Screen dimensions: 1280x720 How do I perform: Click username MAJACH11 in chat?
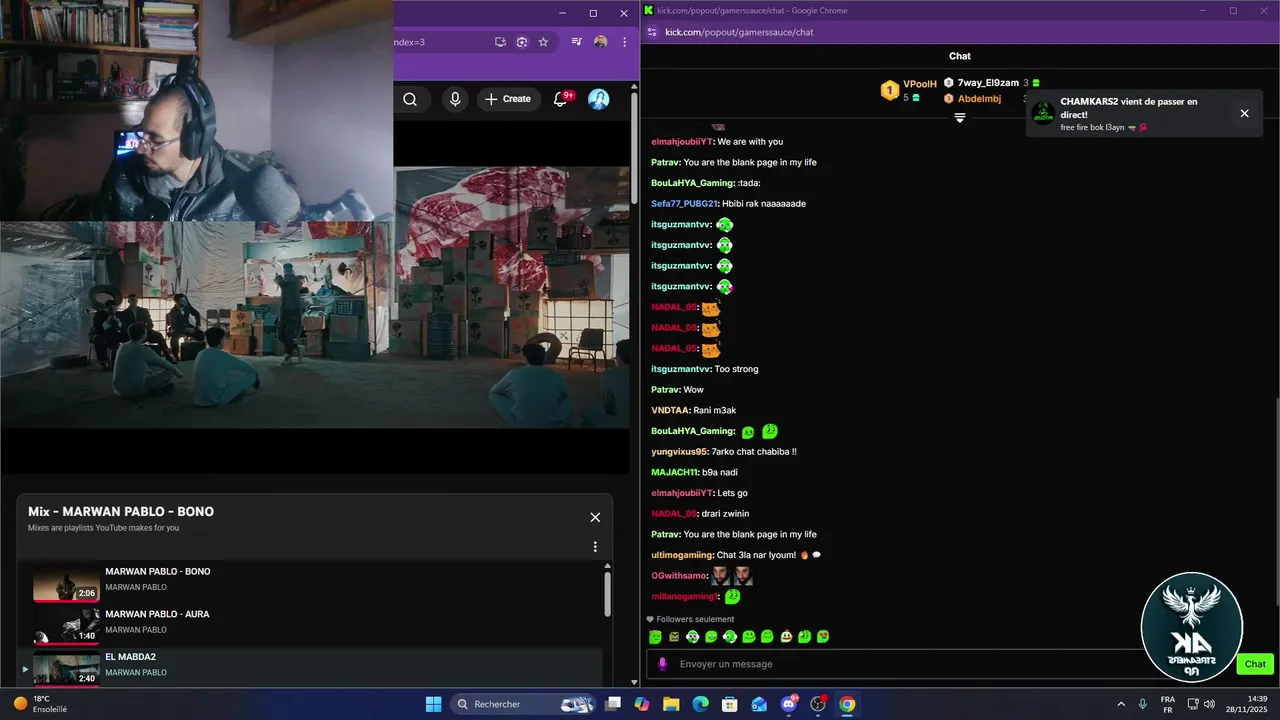click(674, 472)
